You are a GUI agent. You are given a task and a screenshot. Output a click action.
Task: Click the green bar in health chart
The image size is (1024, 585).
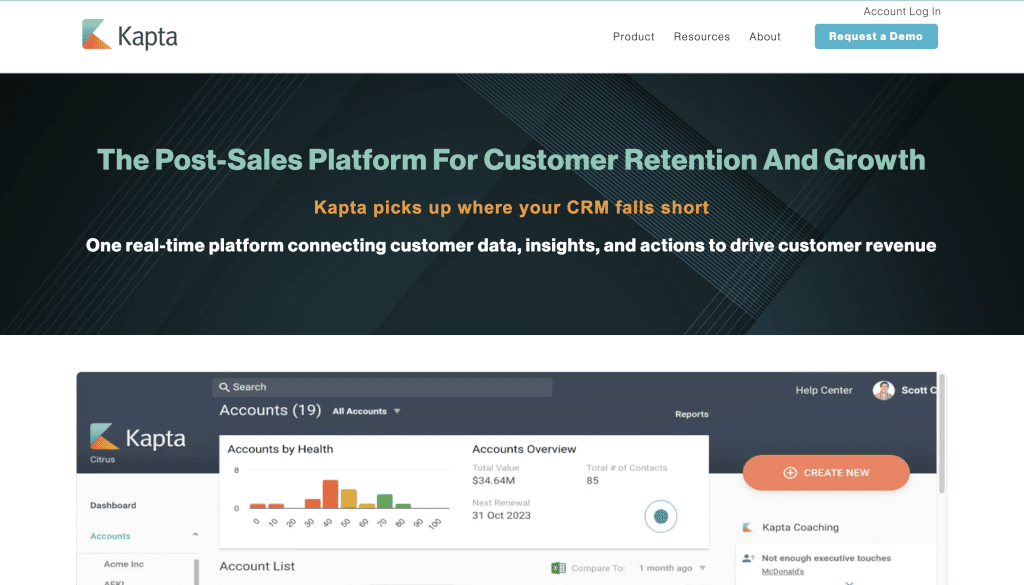(x=385, y=501)
